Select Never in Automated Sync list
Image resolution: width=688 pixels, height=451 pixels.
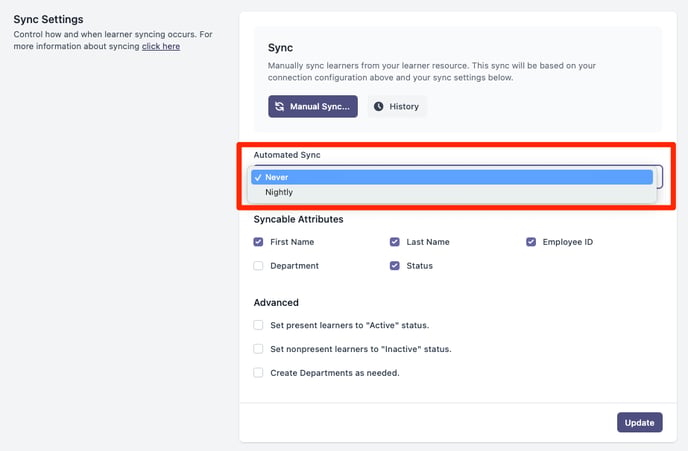(452, 177)
